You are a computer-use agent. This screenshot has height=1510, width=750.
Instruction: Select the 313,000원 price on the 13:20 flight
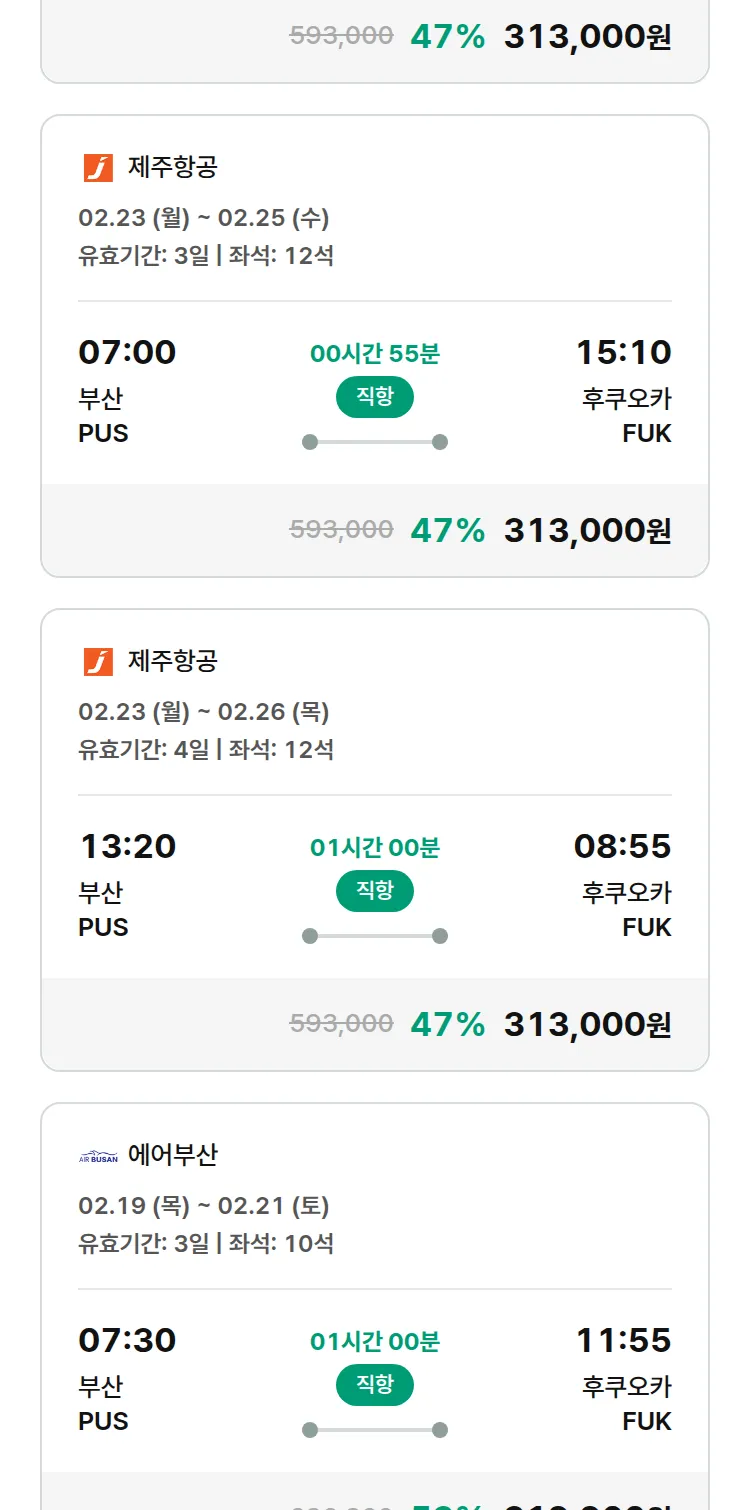587,1024
